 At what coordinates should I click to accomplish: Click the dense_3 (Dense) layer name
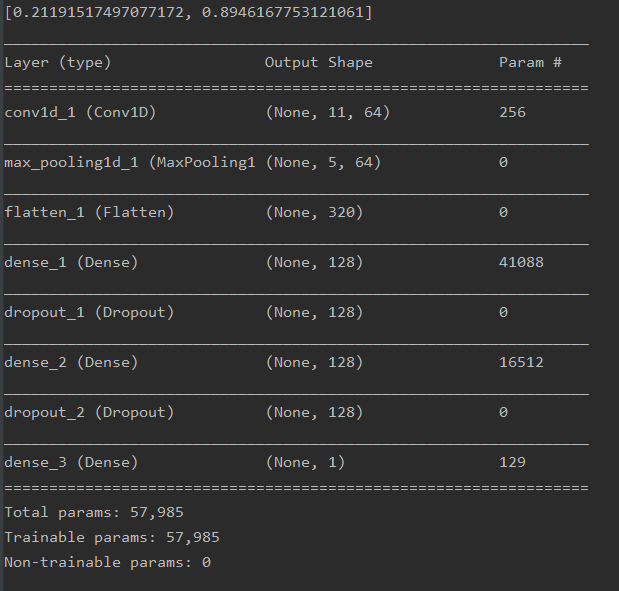[71, 462]
